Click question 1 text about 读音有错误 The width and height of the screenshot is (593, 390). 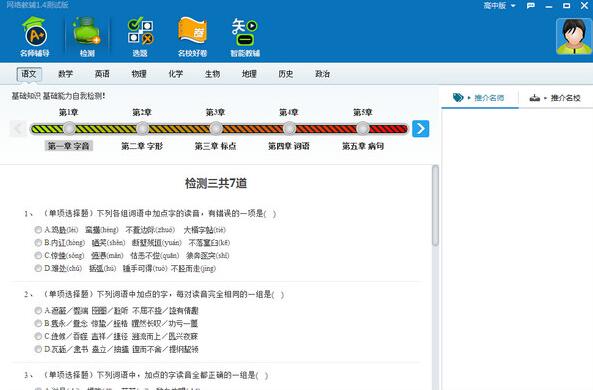pyautogui.click(x=160, y=214)
